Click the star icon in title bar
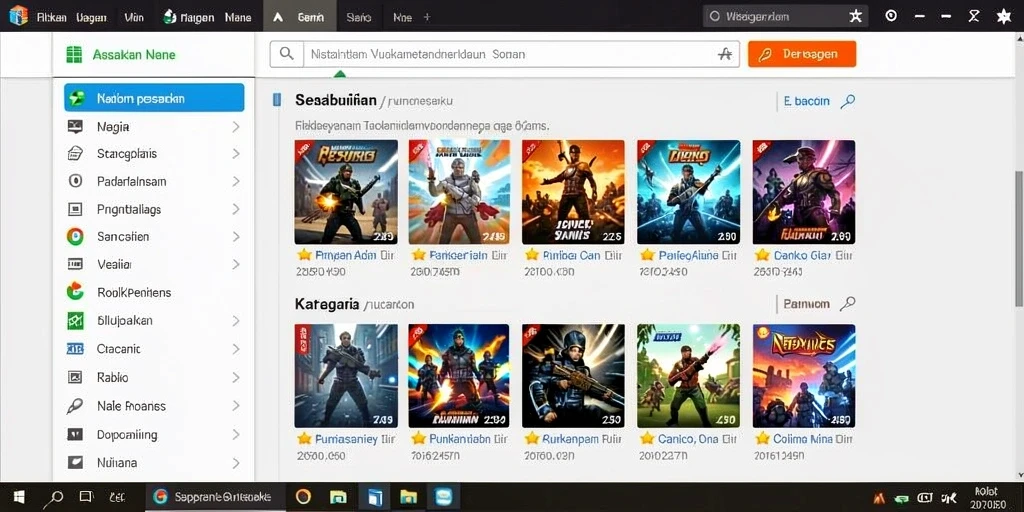Screen dimensions: 1024x512 click(1004, 16)
